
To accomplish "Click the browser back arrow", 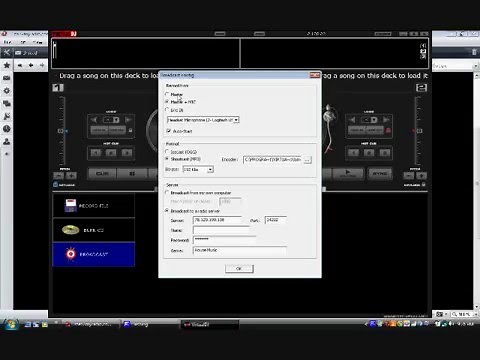I will click(31, 65).
